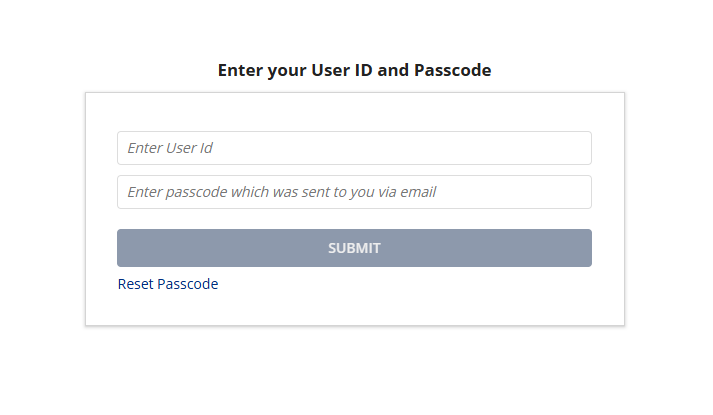This screenshot has width=713, height=415.
Task: Place cursor in the first login field
Action: pos(354,148)
